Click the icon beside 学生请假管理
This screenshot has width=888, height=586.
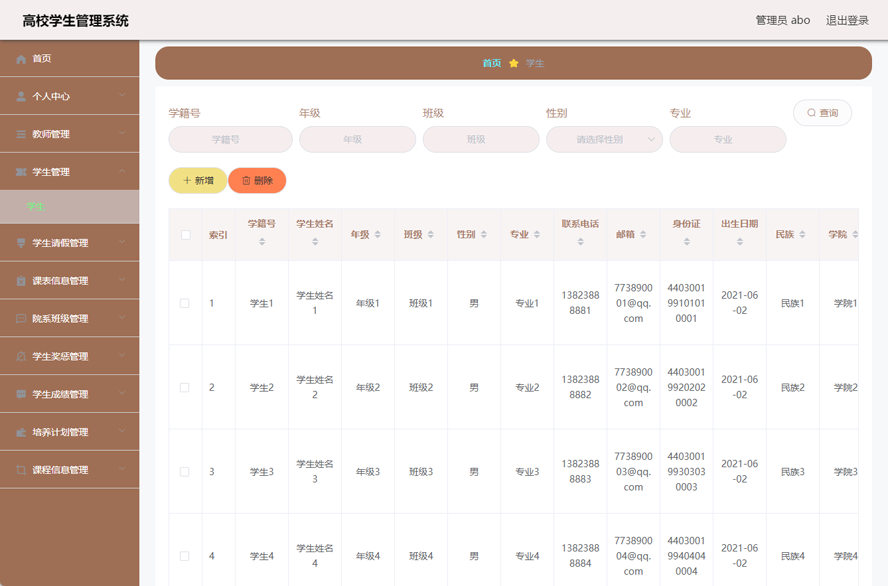(21, 243)
